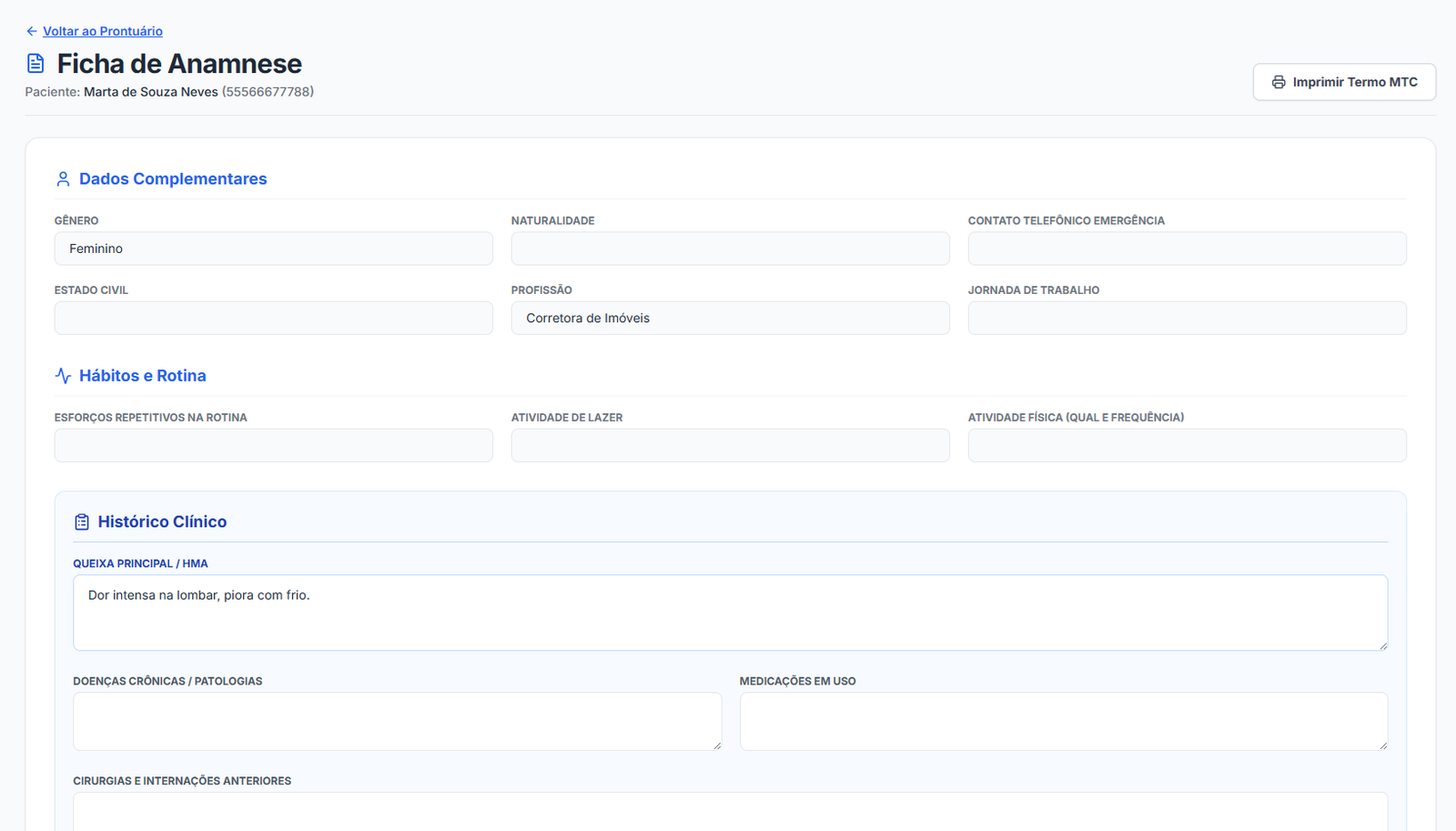
Task: Click the activity pulse icon beside Hábitos e Rotina
Action: [63, 376]
